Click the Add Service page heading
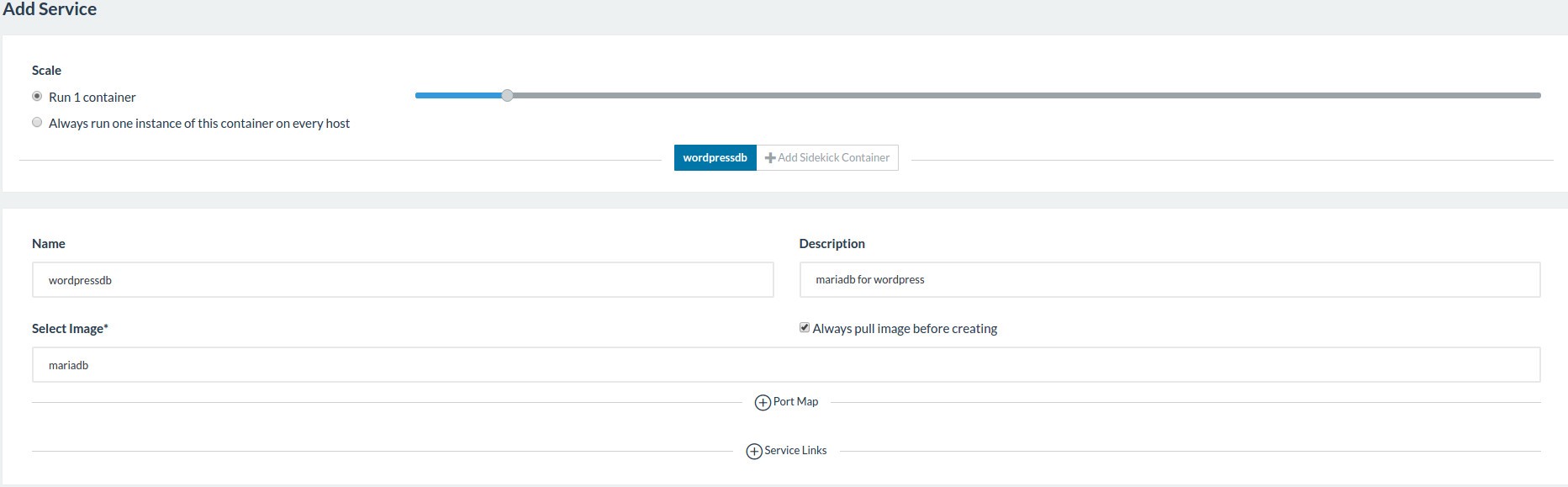This screenshot has width=1568, height=487. click(50, 10)
